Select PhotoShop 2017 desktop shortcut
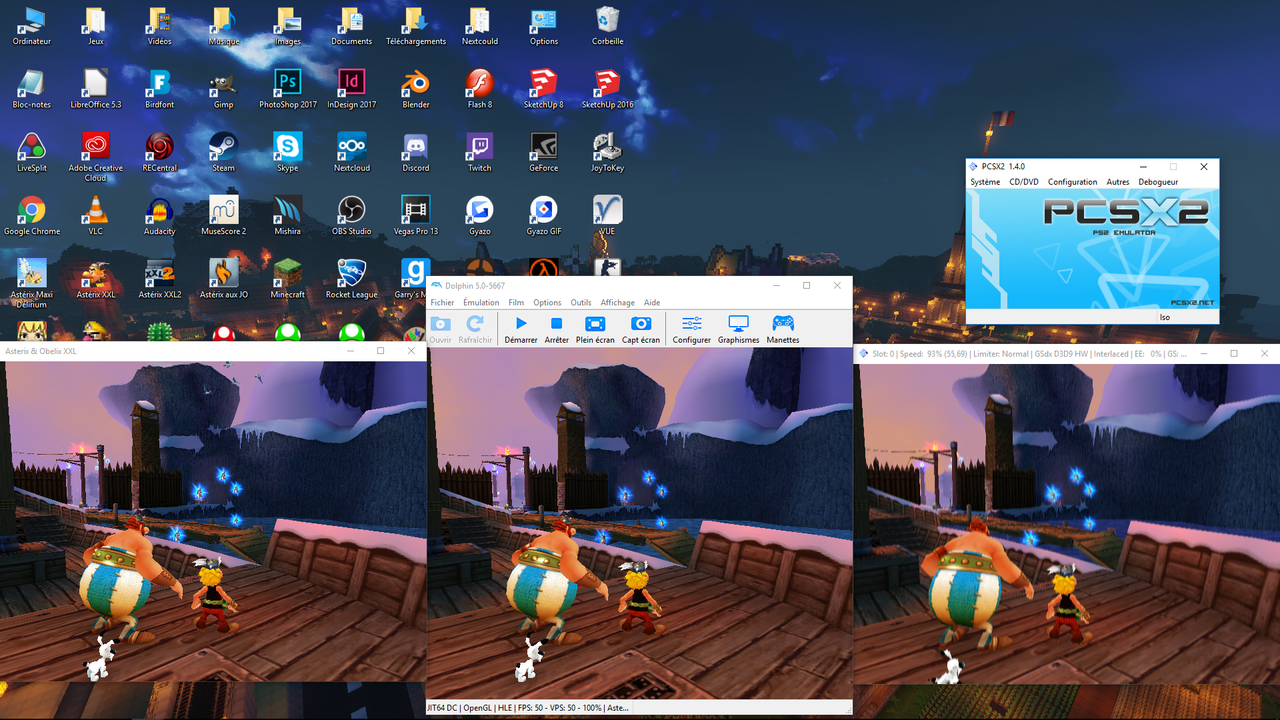Image resolution: width=1280 pixels, height=720 pixels. (x=288, y=89)
